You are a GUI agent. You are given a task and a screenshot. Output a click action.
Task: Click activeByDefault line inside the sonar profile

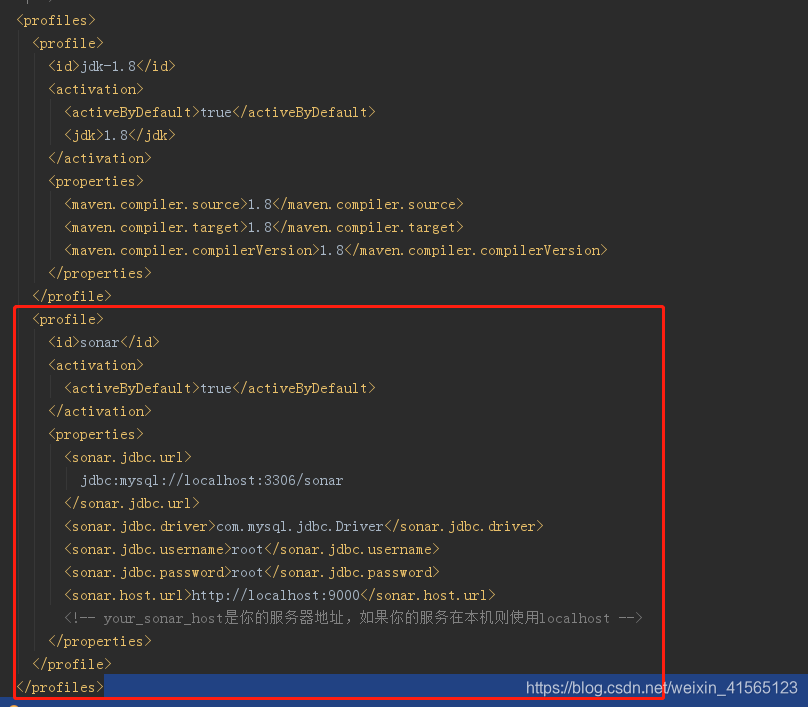coord(220,389)
